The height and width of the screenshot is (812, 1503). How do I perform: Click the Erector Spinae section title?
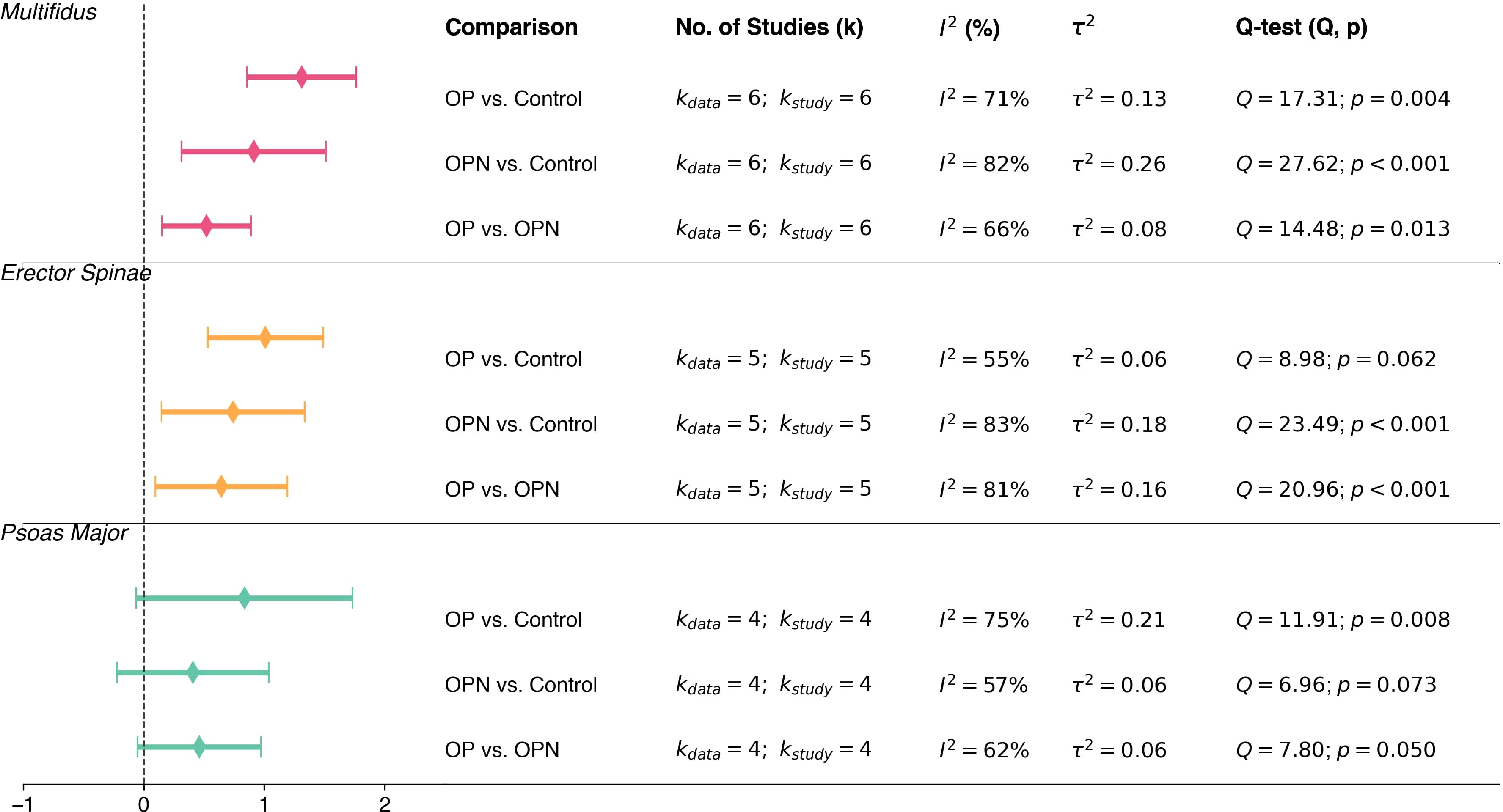click(76, 273)
